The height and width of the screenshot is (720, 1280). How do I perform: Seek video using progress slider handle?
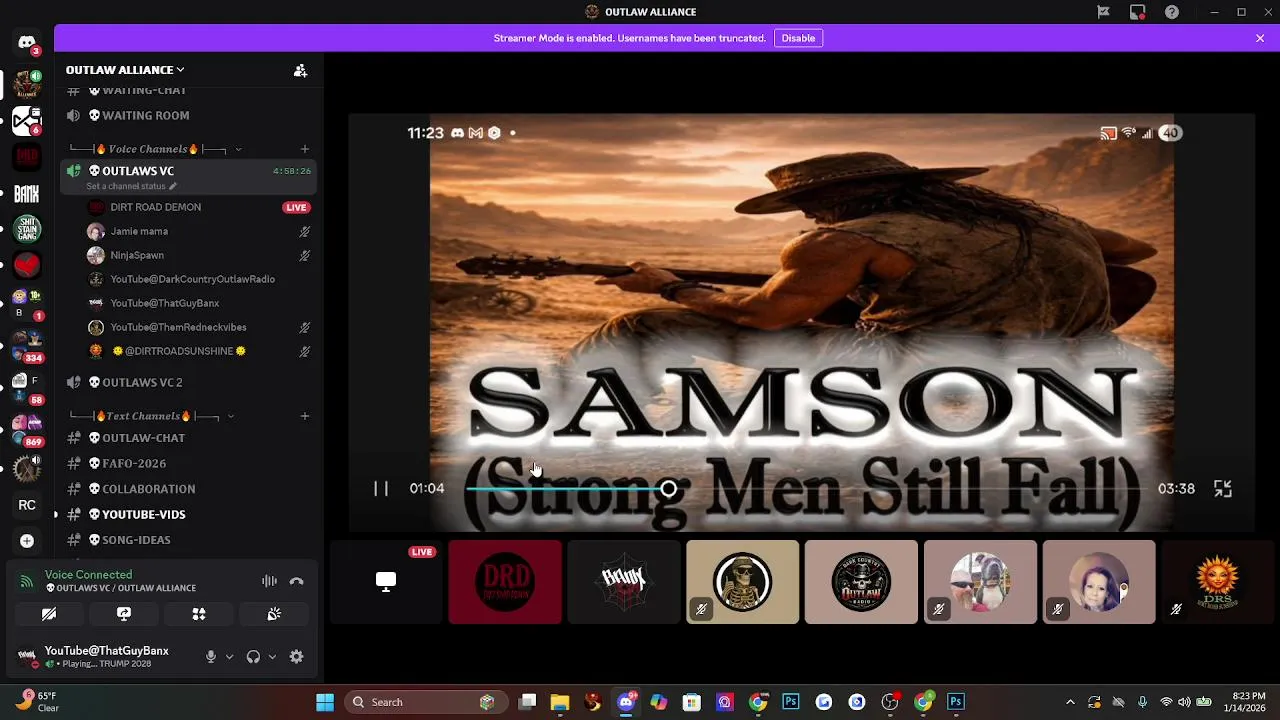coord(668,489)
